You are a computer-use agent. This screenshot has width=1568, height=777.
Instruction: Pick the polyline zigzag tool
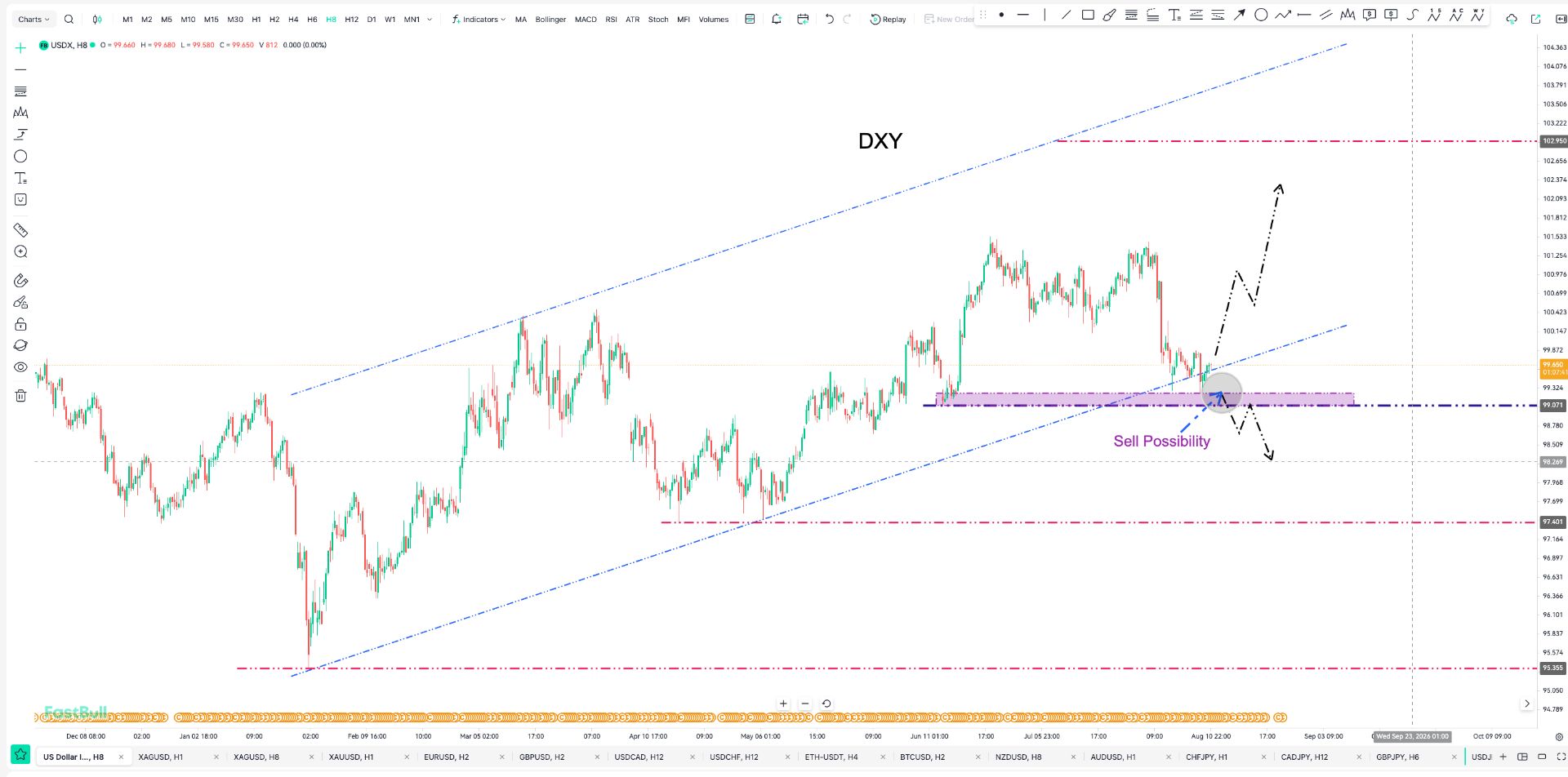coord(1282,15)
